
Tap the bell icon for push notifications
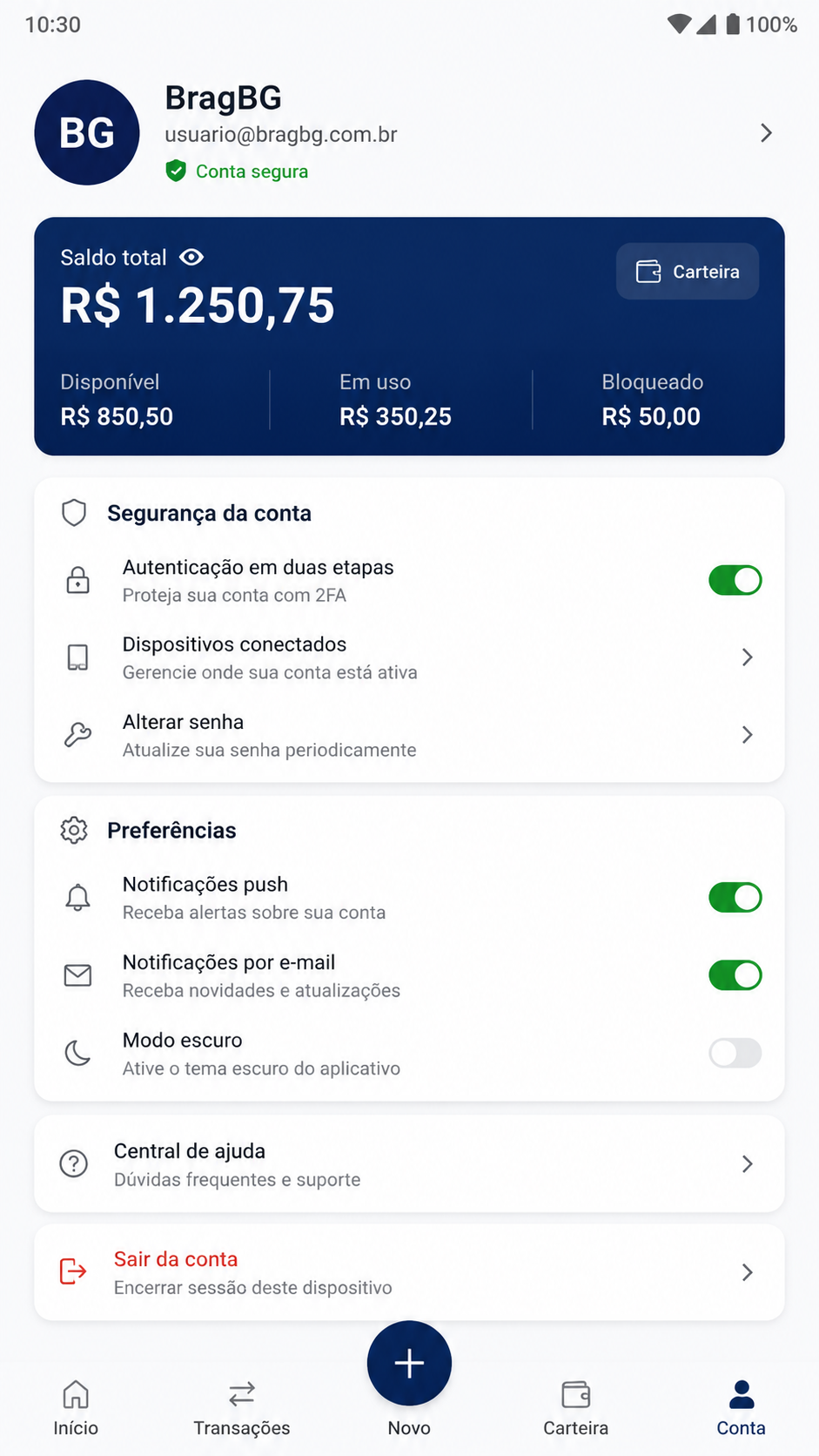tap(78, 897)
